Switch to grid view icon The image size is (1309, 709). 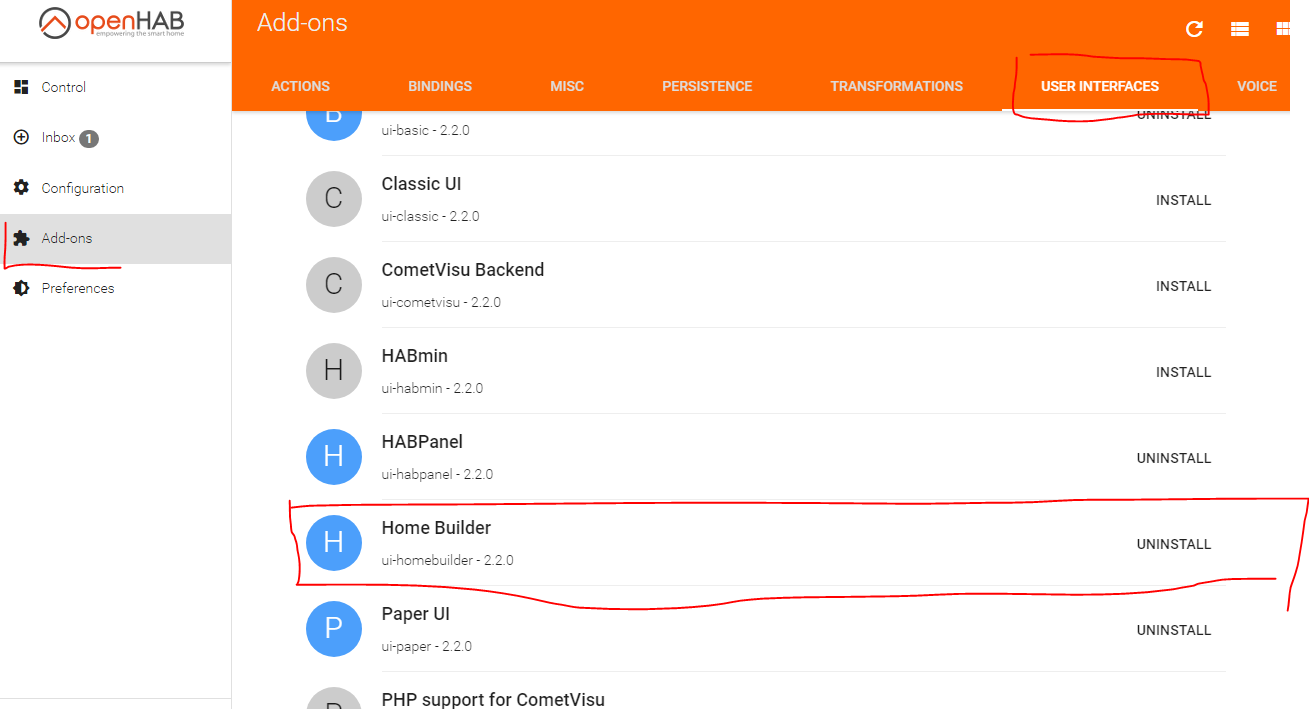1284,29
